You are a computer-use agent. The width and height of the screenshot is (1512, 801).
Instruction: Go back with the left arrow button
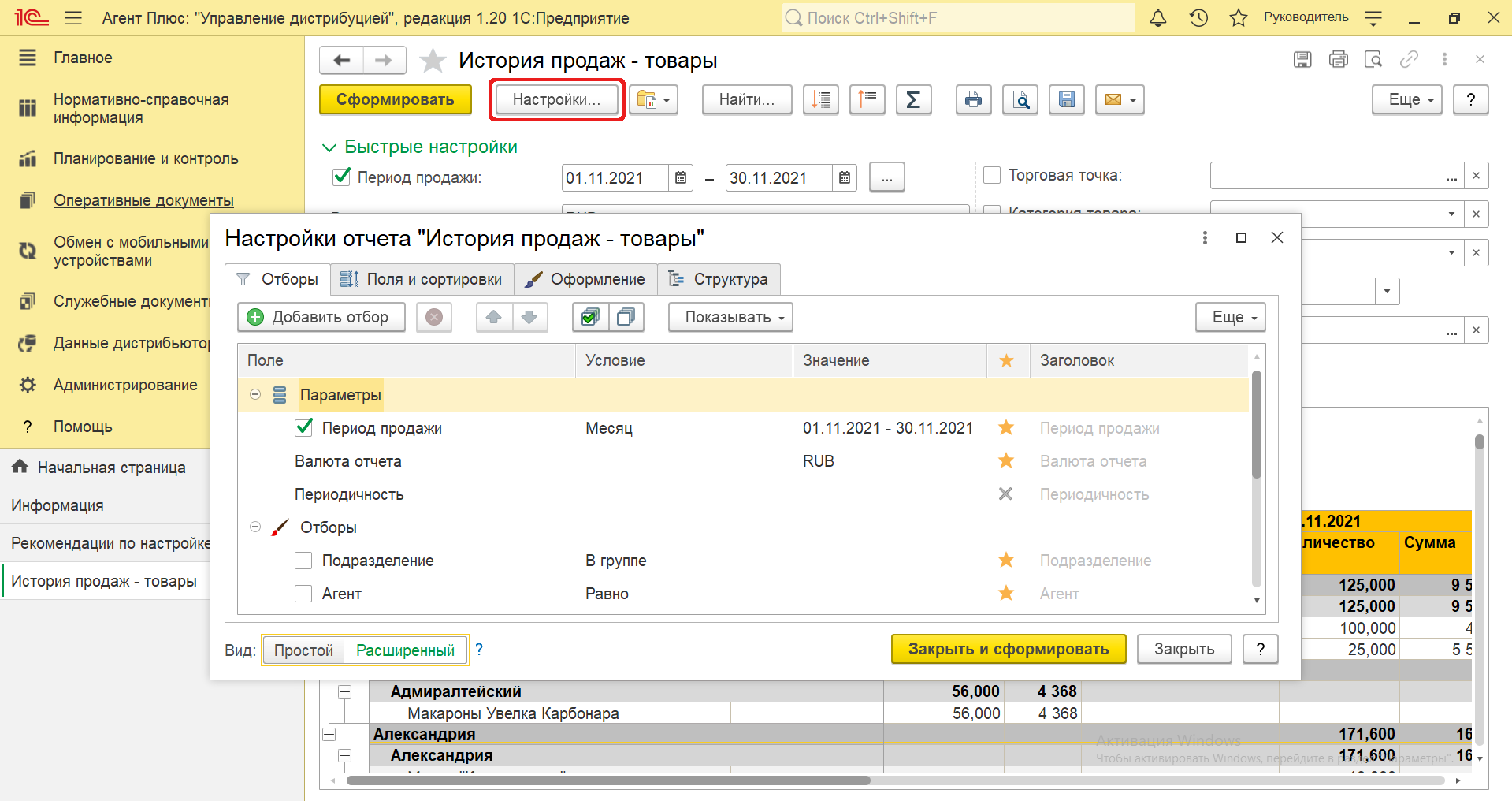pyautogui.click(x=341, y=60)
